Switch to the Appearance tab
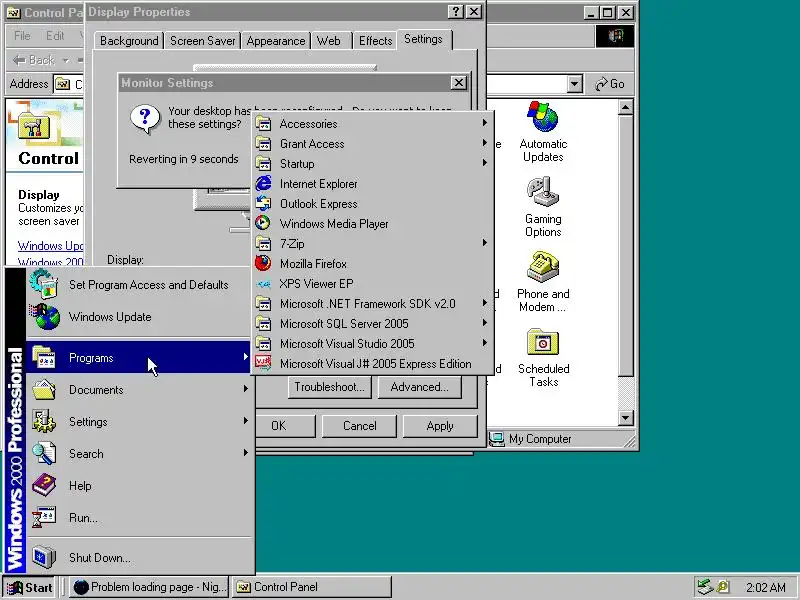800x600 pixels. (x=276, y=41)
